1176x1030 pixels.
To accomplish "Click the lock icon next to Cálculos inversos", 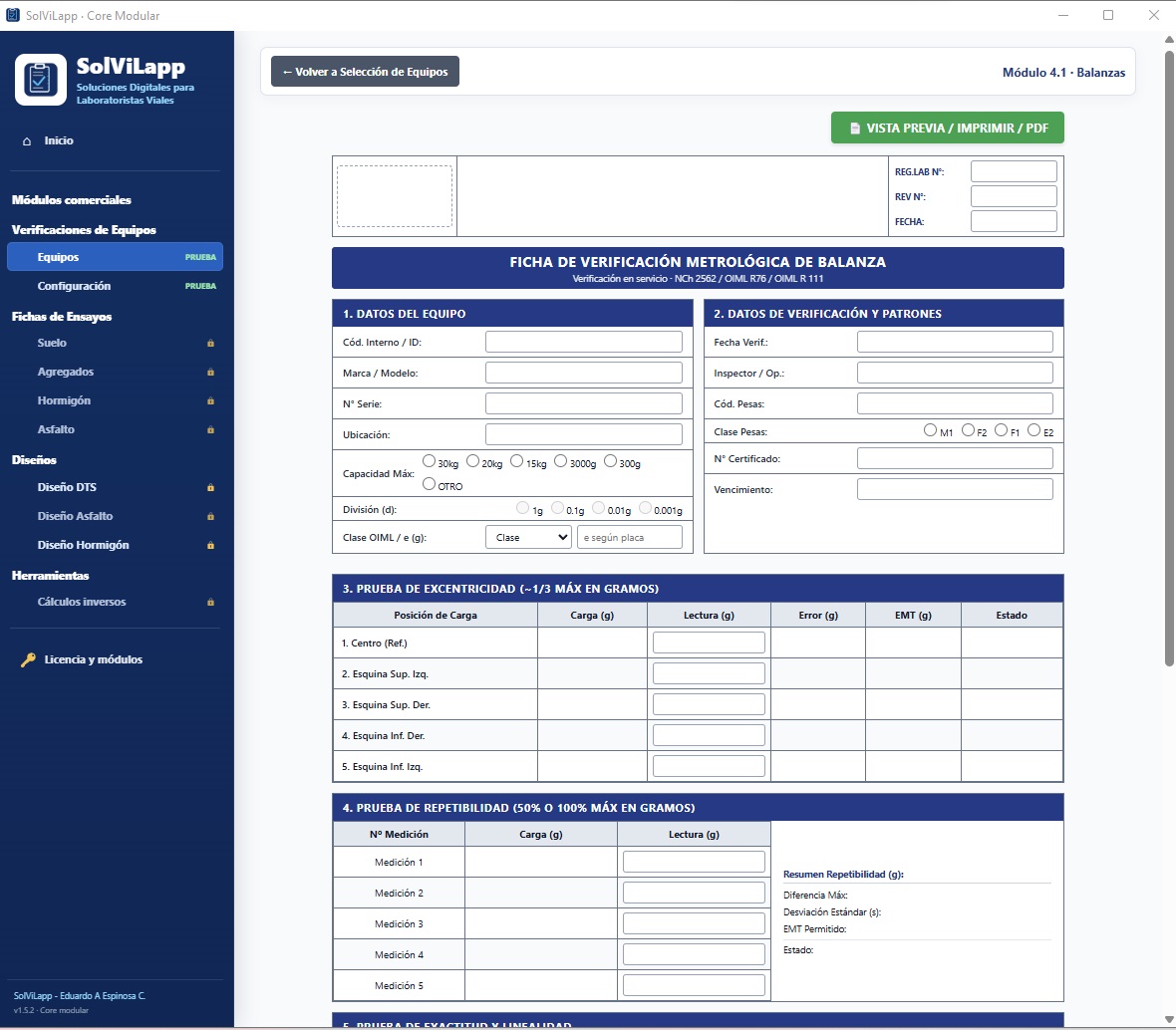I will coord(210,603).
